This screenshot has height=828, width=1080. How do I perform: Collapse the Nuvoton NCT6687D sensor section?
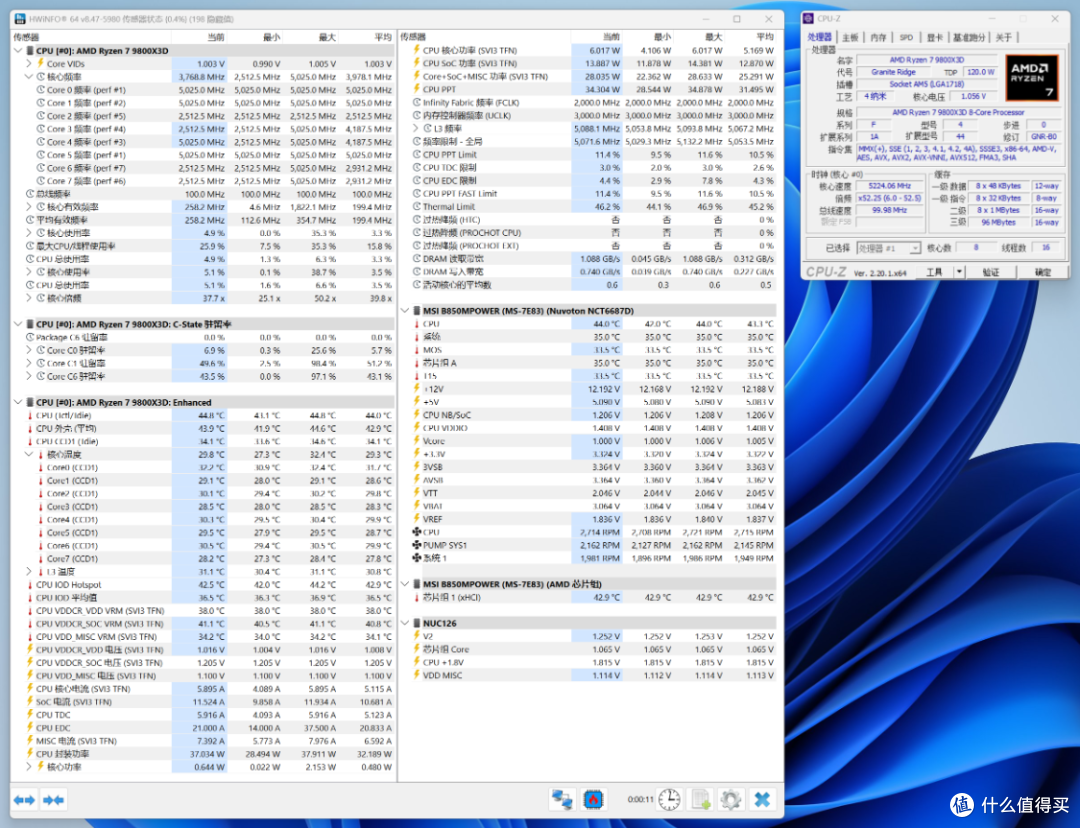406,311
